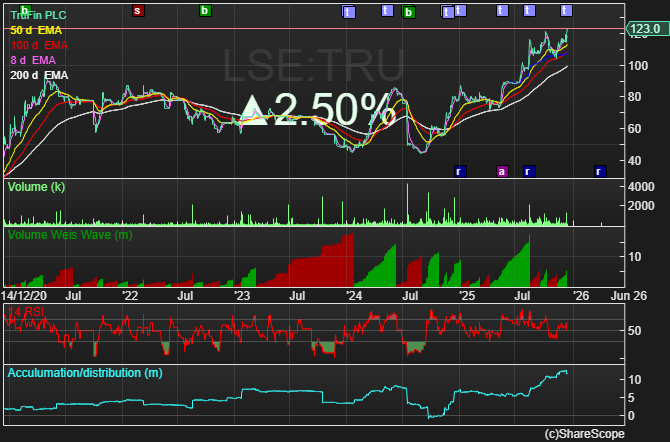Click the last 't' marker before 2026

tap(566, 11)
